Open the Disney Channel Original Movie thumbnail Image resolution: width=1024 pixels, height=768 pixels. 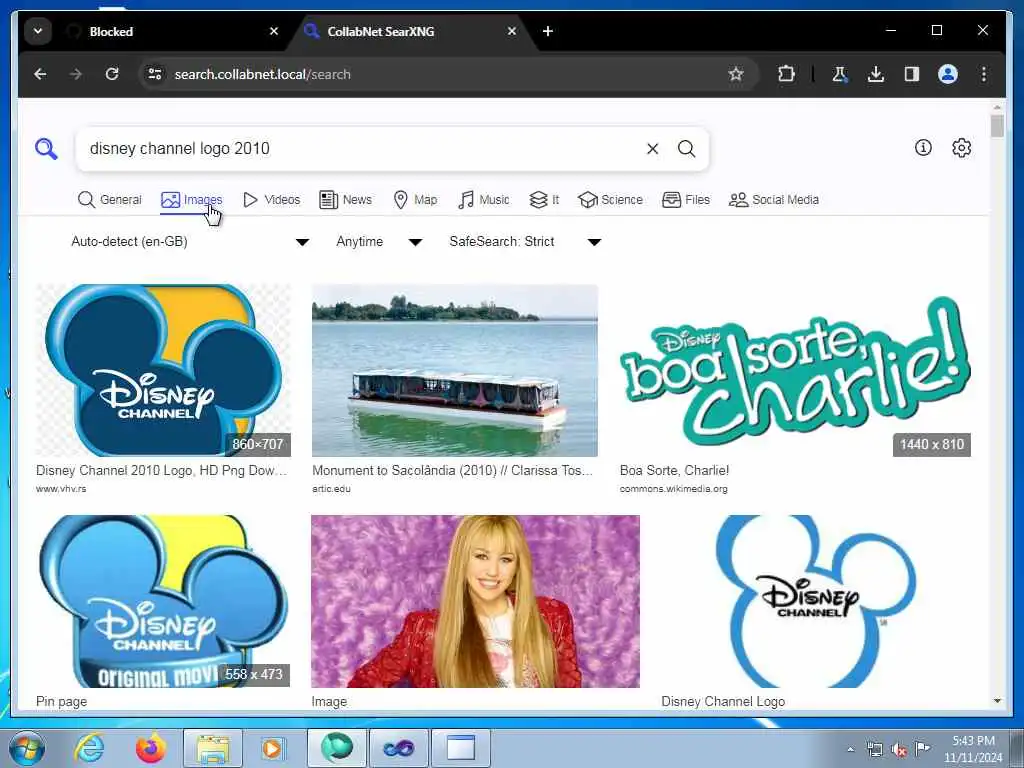[163, 601]
